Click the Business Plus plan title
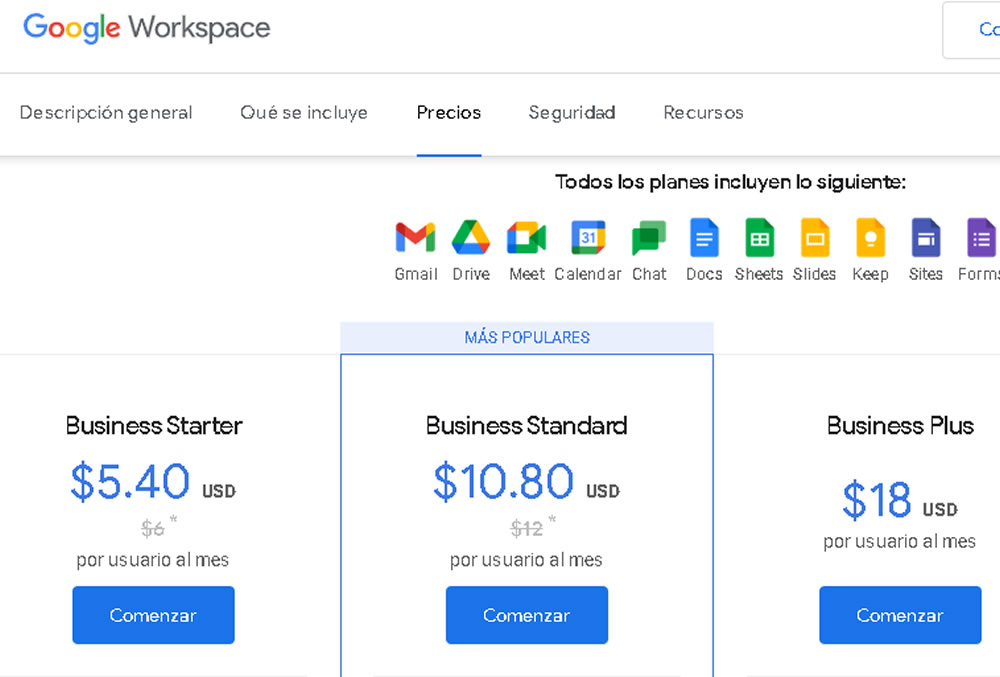This screenshot has width=1000, height=677. 900,426
